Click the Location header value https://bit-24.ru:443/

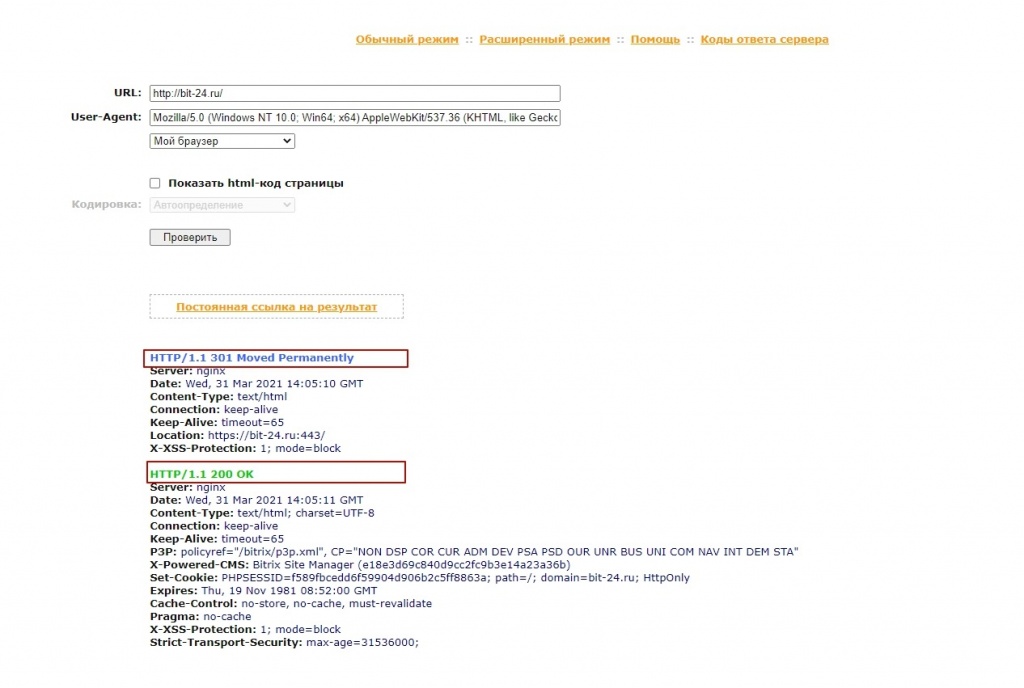[273, 436]
